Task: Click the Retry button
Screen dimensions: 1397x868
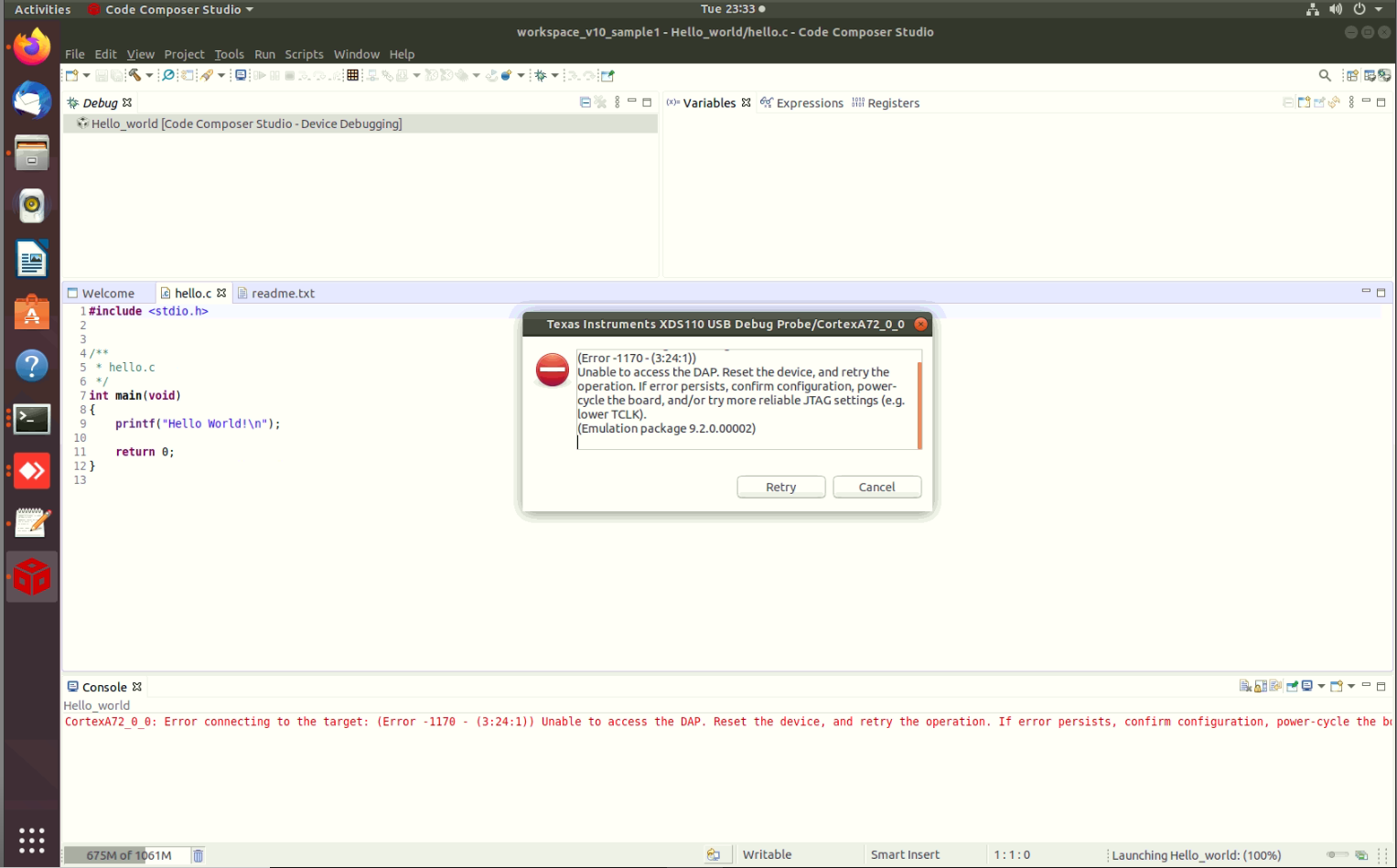Action: coord(781,488)
